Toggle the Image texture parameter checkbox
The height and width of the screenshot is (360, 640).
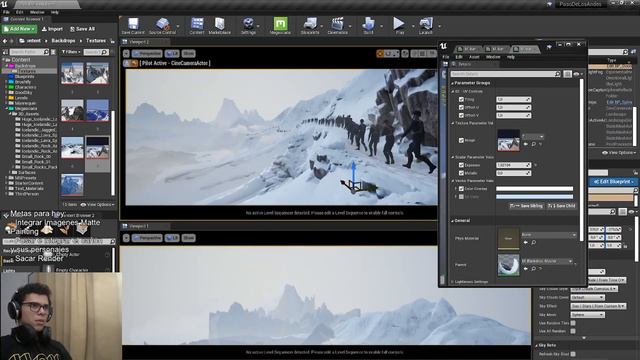[461, 140]
